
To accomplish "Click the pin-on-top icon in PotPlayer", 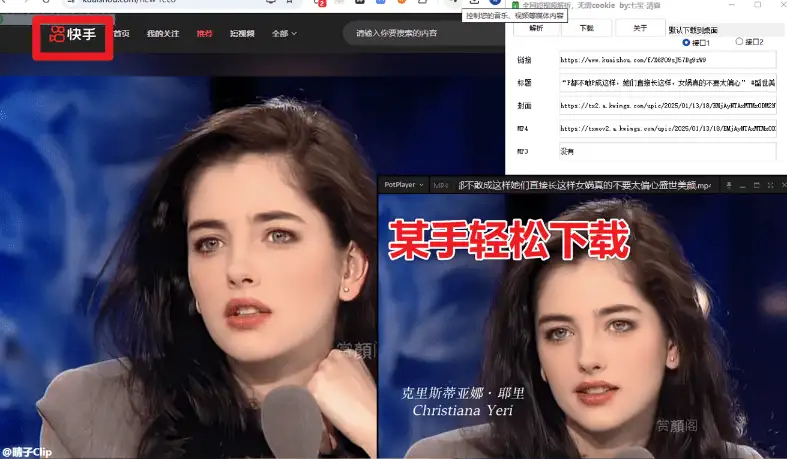I will (729, 186).
